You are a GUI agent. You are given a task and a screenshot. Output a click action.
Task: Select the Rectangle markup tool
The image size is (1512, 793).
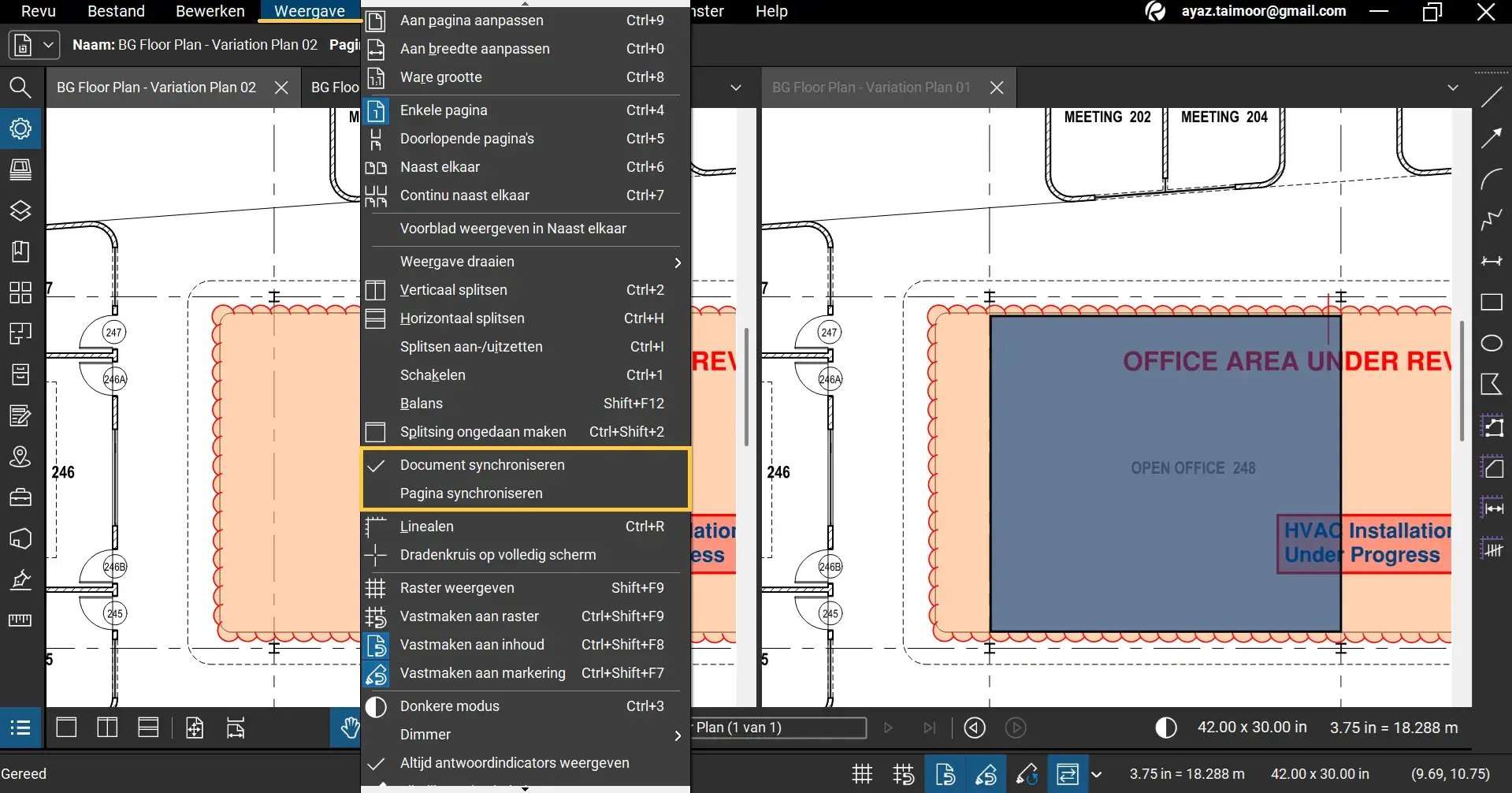[1492, 303]
